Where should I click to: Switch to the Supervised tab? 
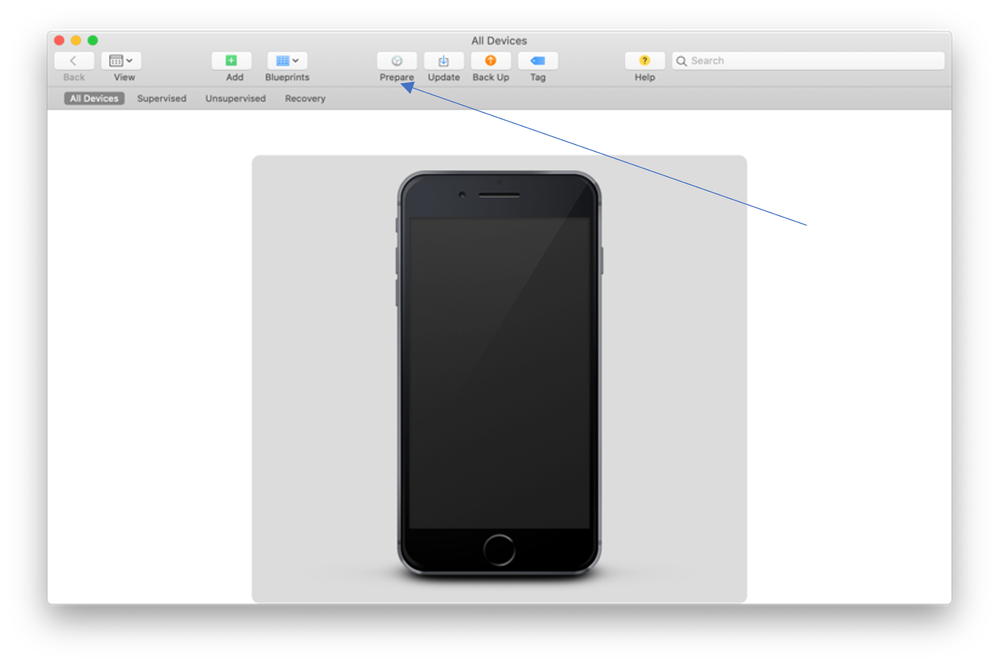[x=161, y=98]
